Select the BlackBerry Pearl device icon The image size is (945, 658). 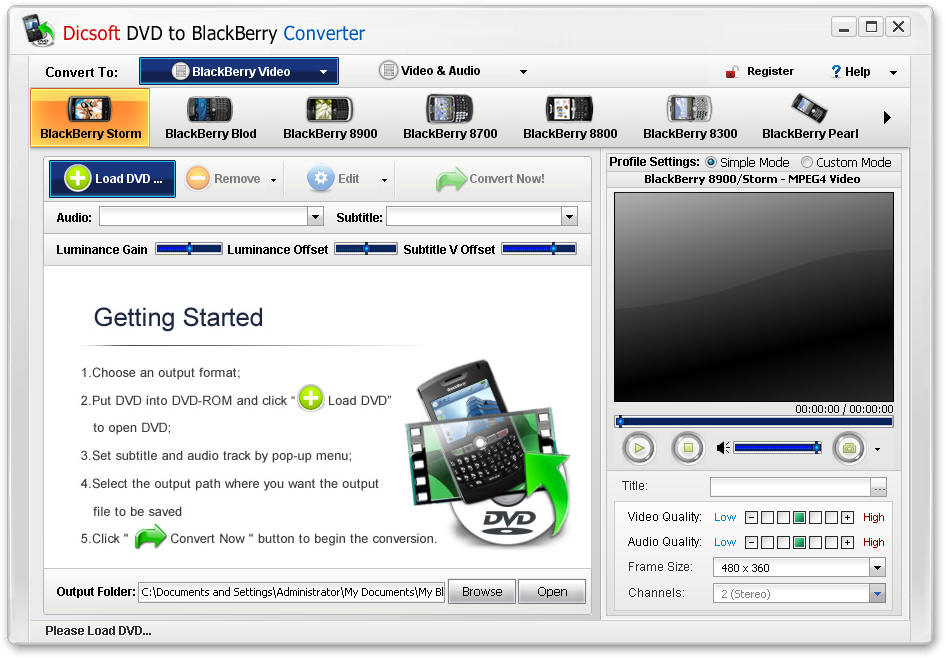809,118
